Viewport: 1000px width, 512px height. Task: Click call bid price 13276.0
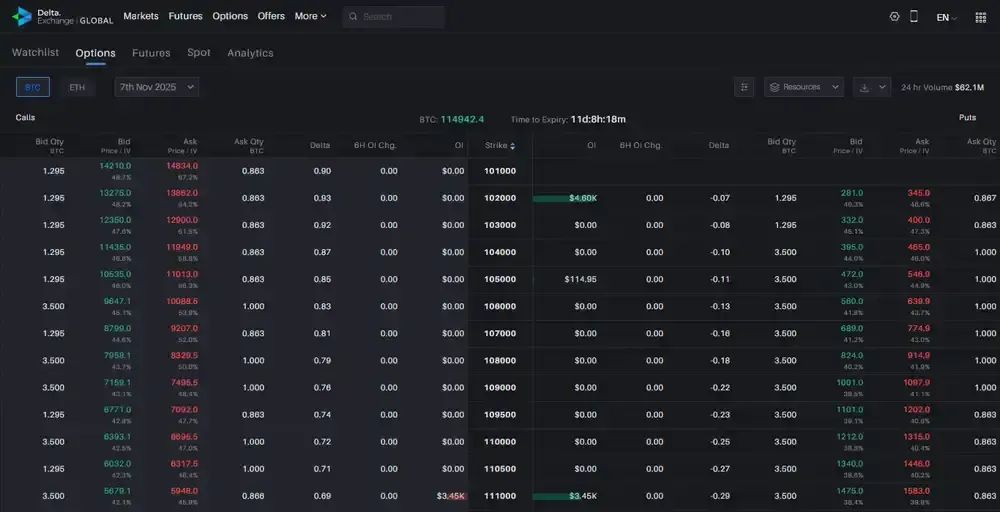(115, 193)
